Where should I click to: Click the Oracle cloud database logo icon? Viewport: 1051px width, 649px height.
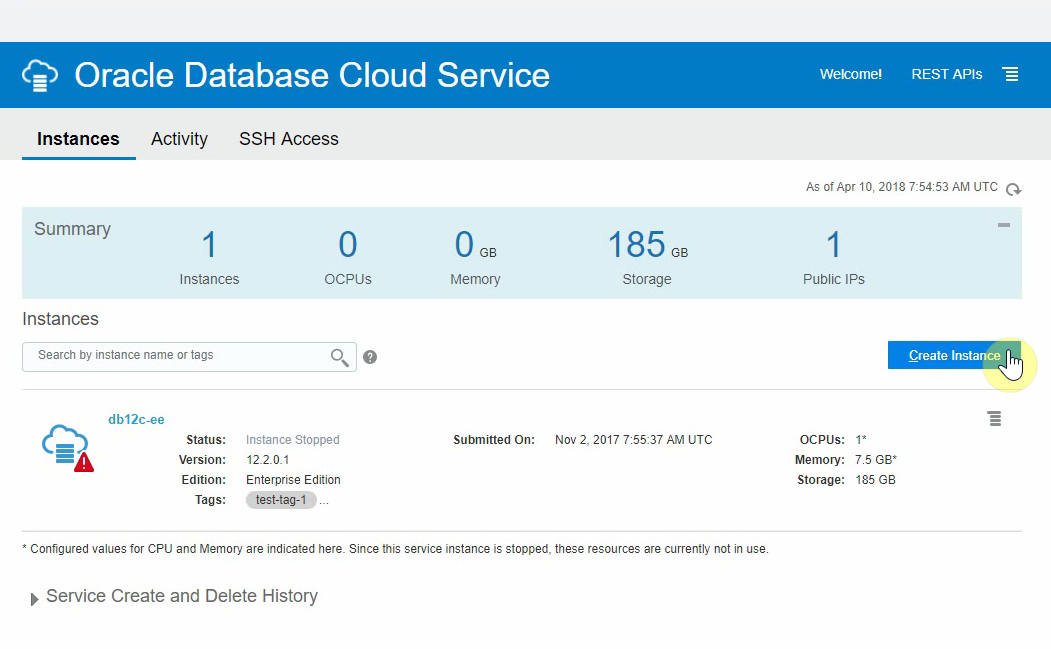pos(40,75)
